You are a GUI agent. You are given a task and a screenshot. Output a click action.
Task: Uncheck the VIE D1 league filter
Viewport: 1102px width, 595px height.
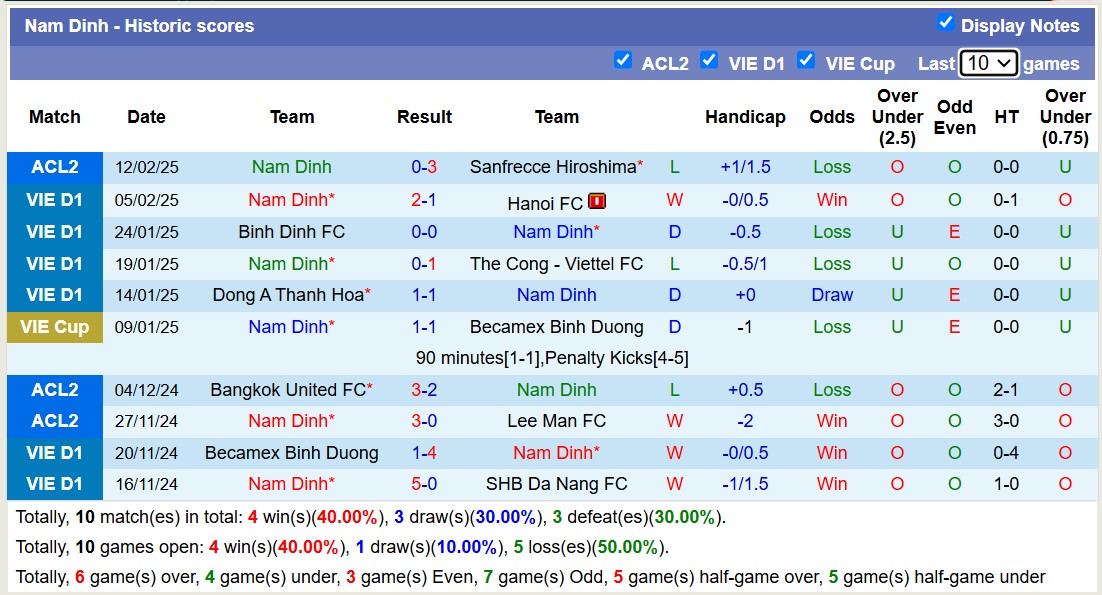709,60
